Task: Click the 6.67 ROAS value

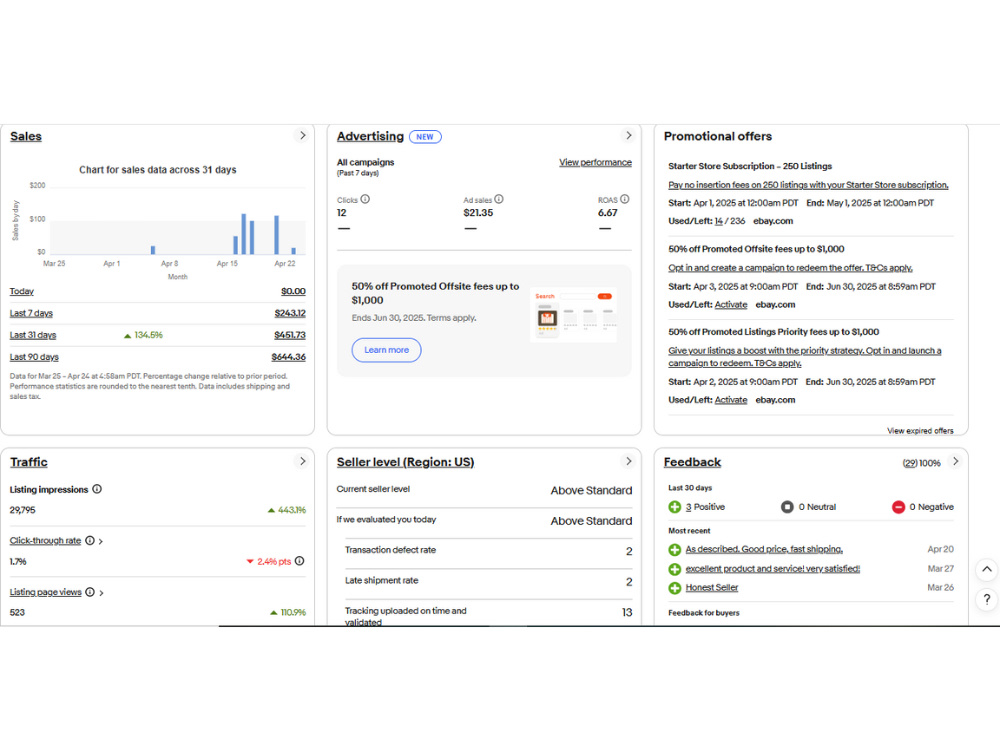Action: 608,213
